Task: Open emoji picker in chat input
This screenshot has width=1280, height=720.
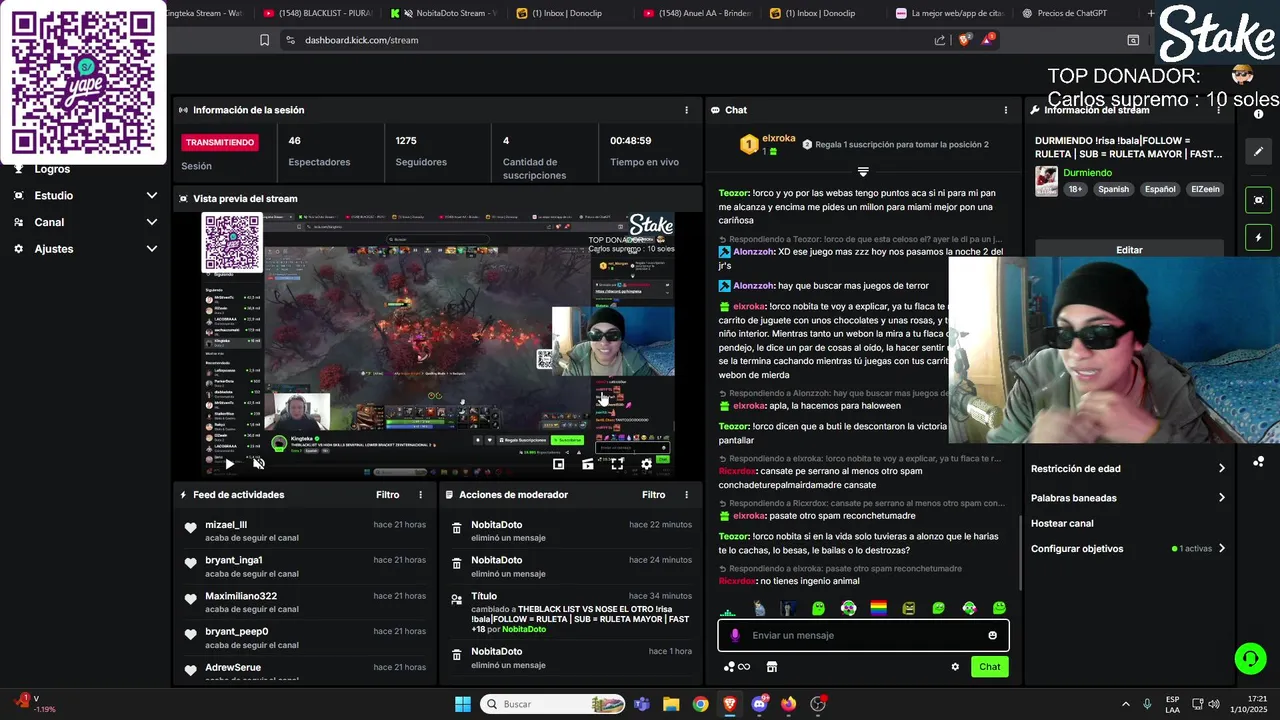Action: coord(992,635)
